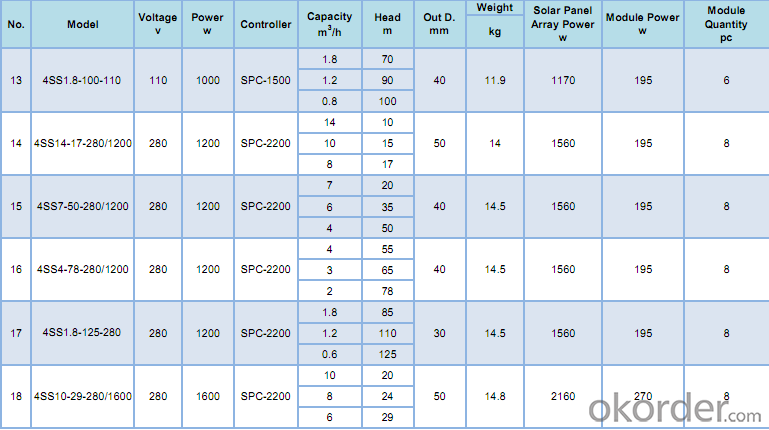This screenshot has height=430, width=769.
Task: Click module quantity 6 cell
Action: tap(726, 80)
